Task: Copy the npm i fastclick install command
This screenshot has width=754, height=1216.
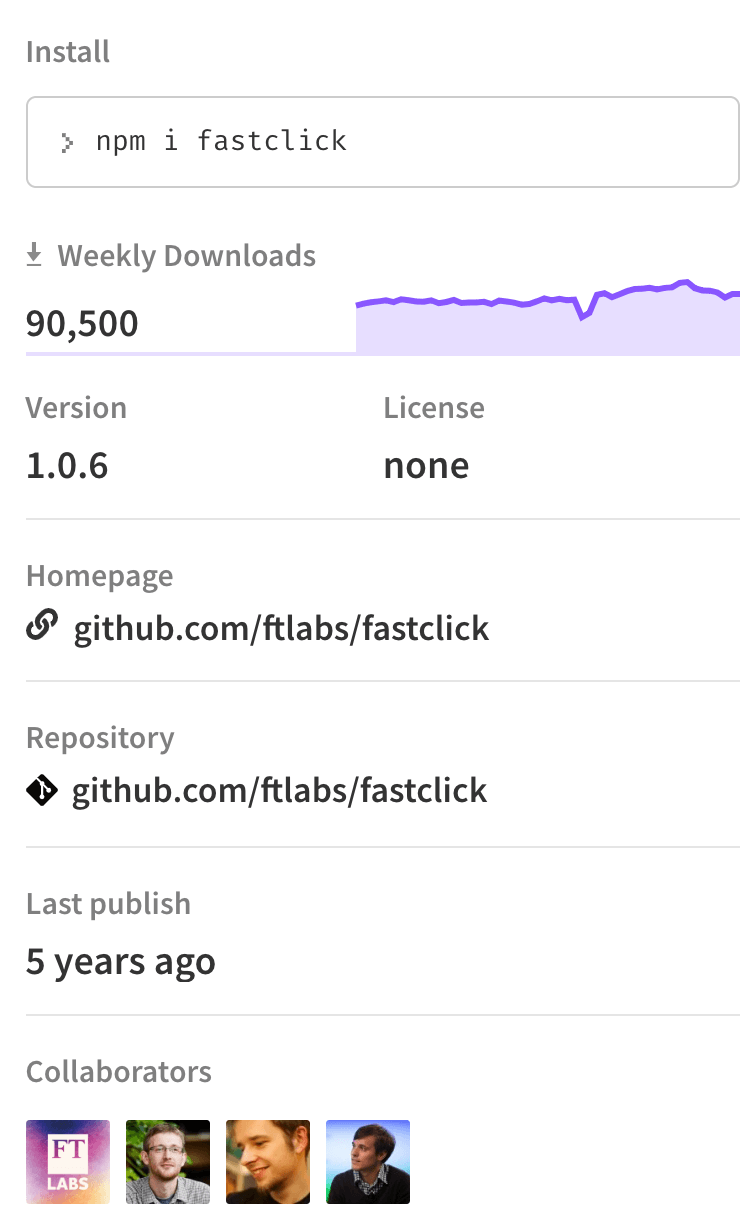Action: point(220,141)
